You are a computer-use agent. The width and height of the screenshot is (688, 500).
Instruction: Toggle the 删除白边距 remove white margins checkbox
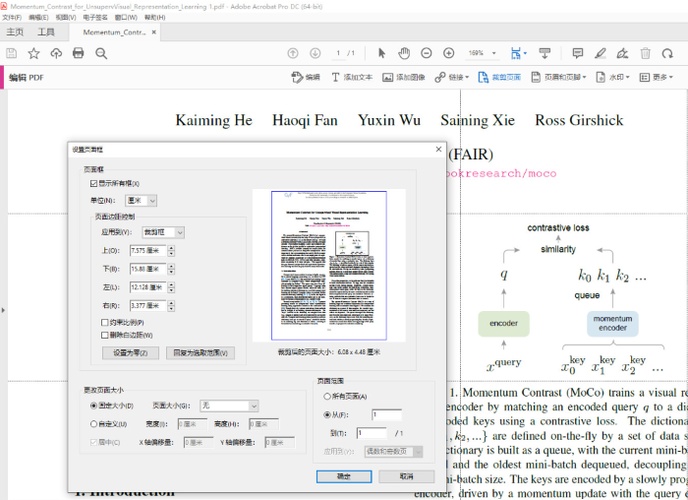[x=104, y=335]
